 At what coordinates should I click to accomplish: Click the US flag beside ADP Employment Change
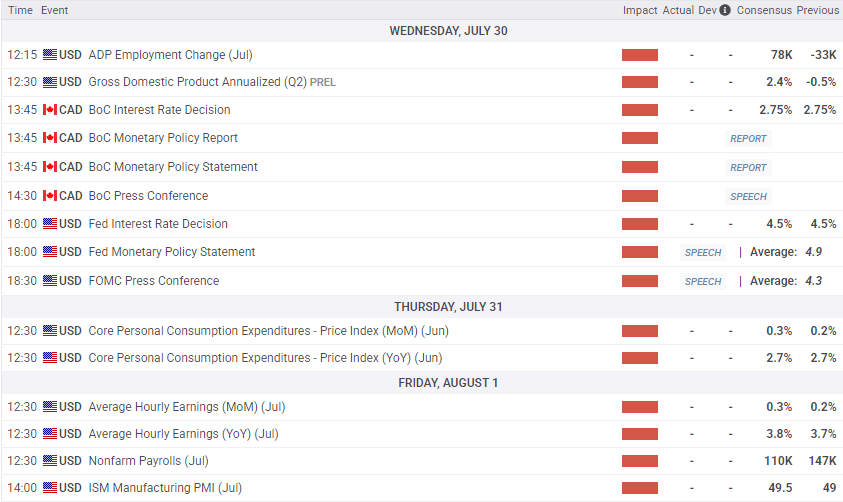coord(50,55)
